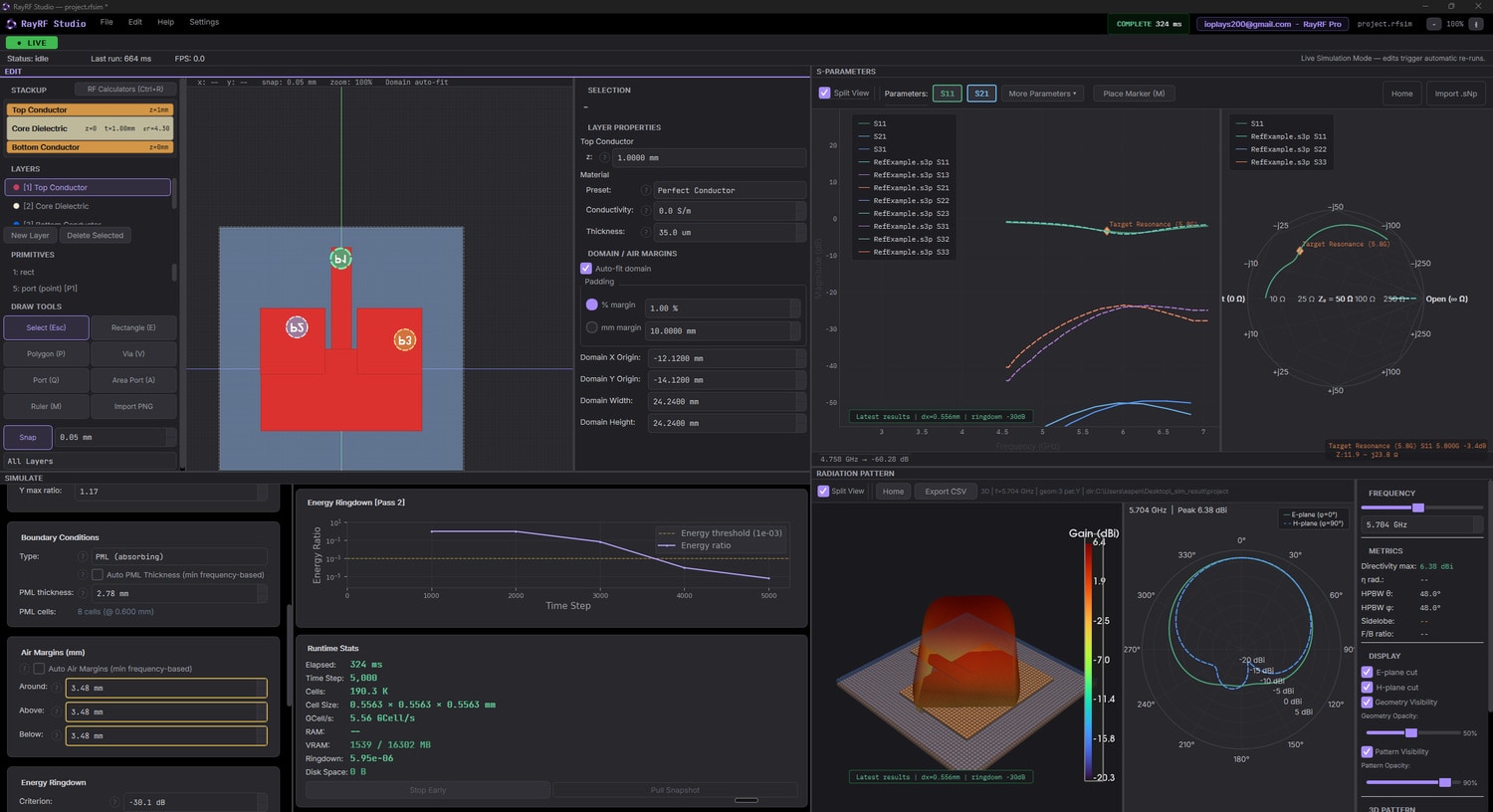
Task: Toggle the Radiation Pattern Split View checkbox
Action: [823, 491]
